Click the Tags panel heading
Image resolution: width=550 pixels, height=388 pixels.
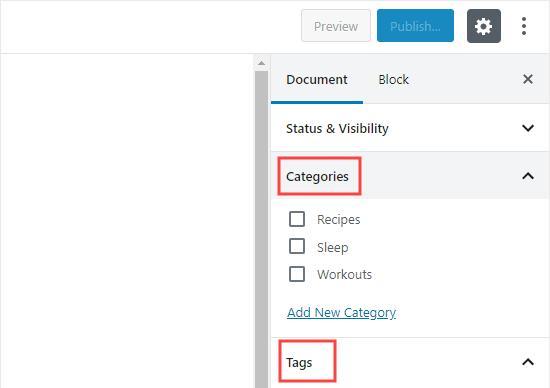coord(299,362)
